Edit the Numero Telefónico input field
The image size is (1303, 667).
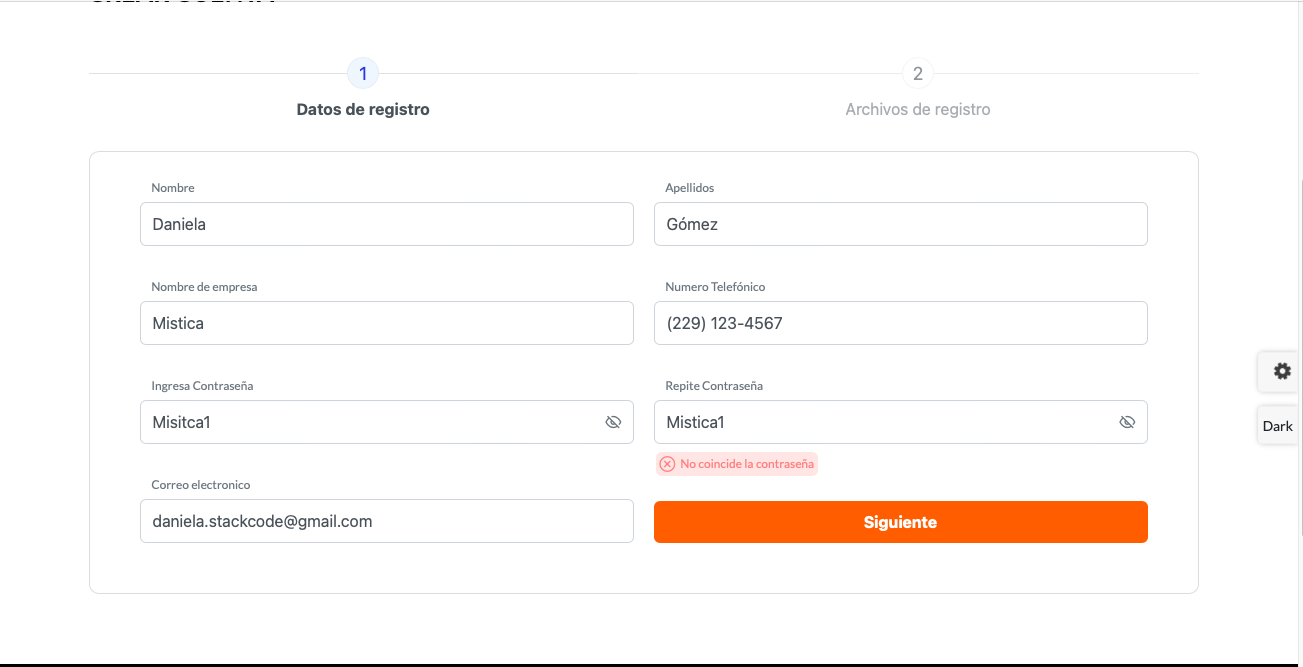tap(900, 323)
